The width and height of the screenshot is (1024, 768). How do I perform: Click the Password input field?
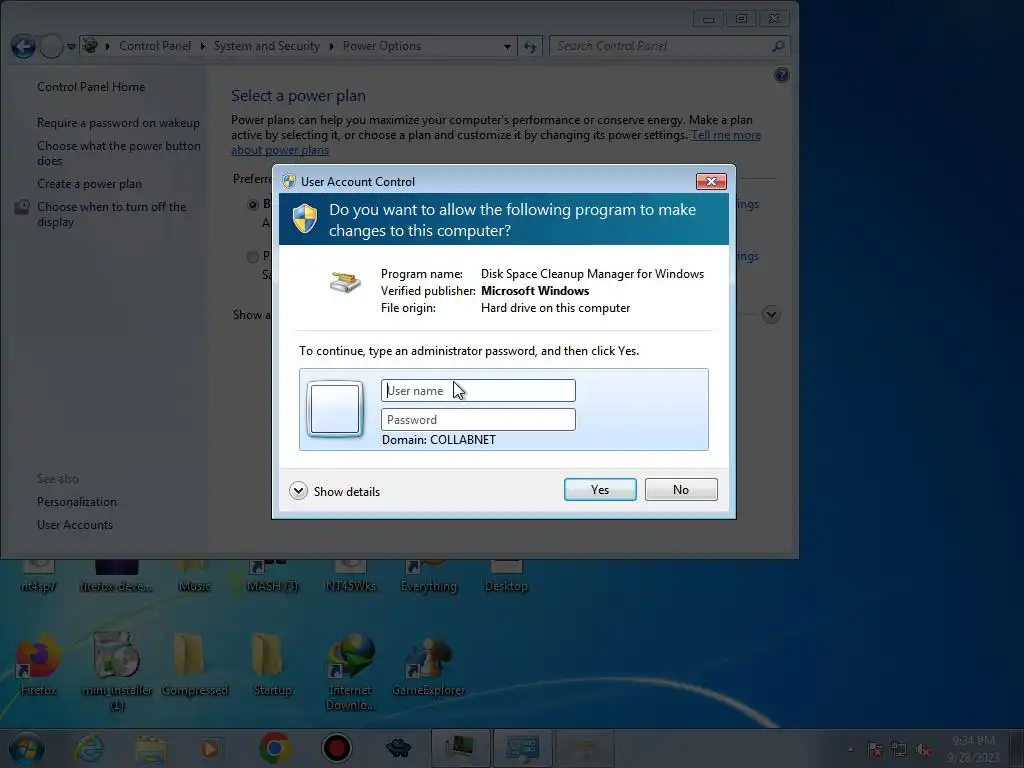point(478,419)
